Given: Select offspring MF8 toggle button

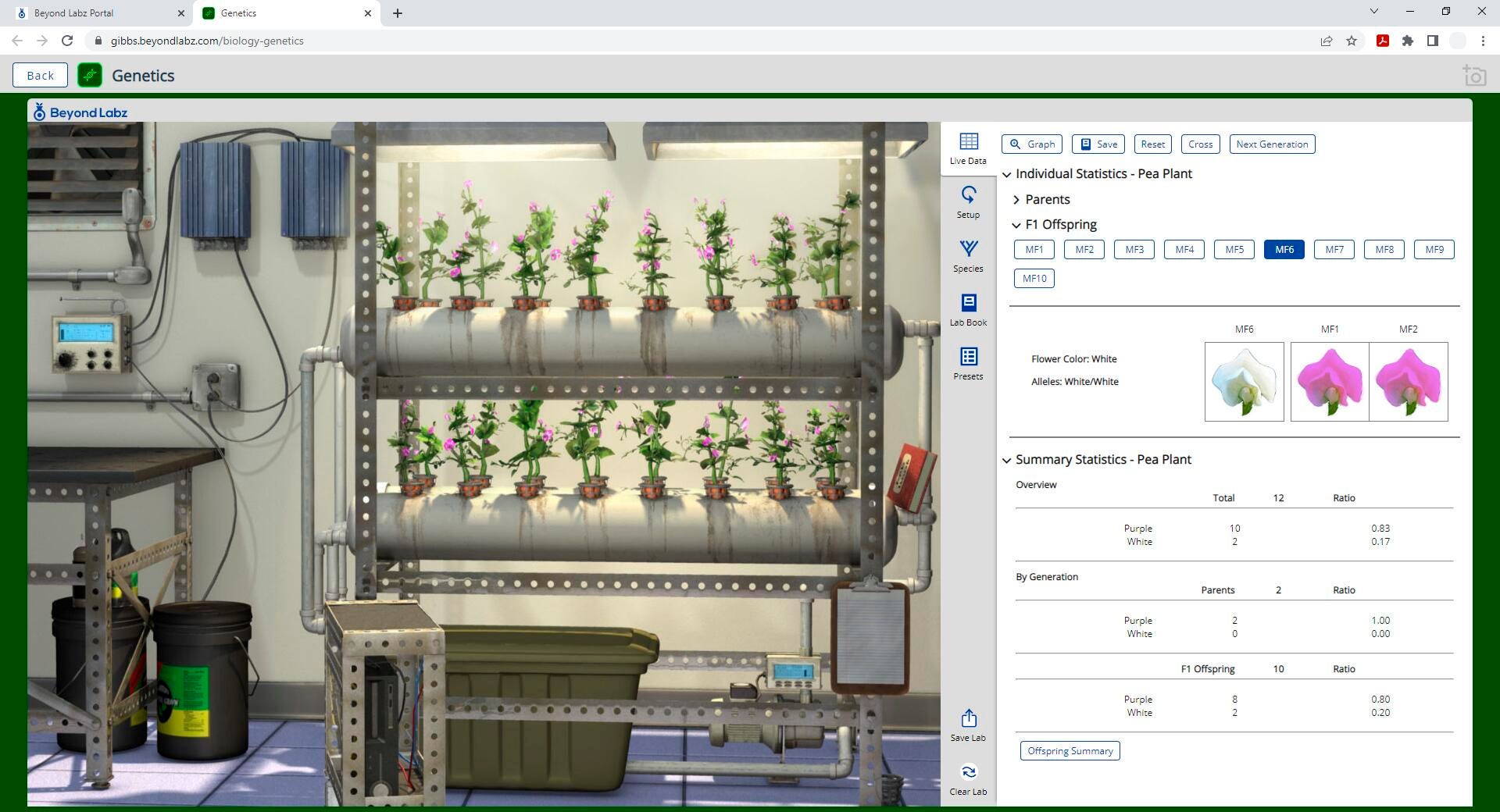Looking at the screenshot, I should click(1384, 250).
